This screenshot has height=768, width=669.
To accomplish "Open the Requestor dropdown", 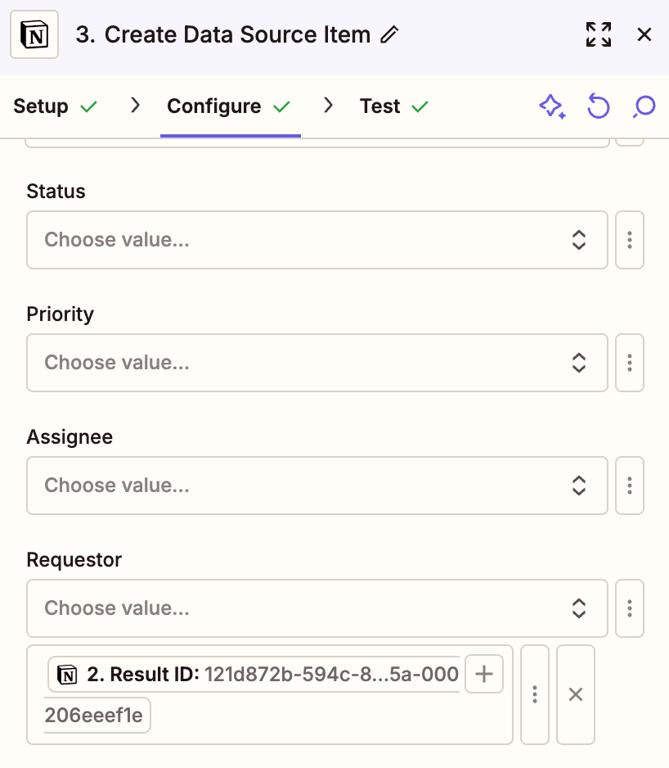I will click(x=316, y=608).
